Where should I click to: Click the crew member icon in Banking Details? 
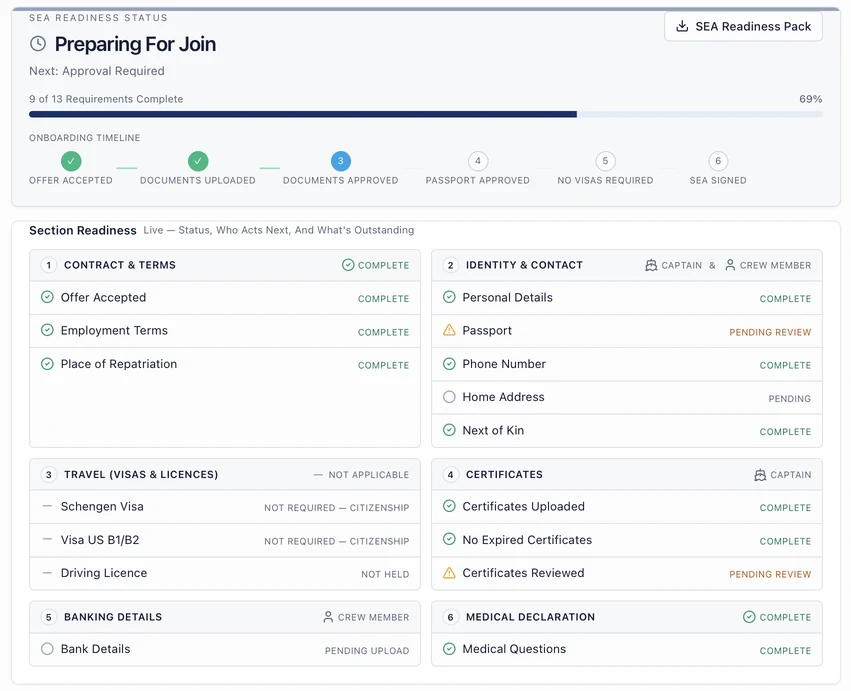point(328,617)
